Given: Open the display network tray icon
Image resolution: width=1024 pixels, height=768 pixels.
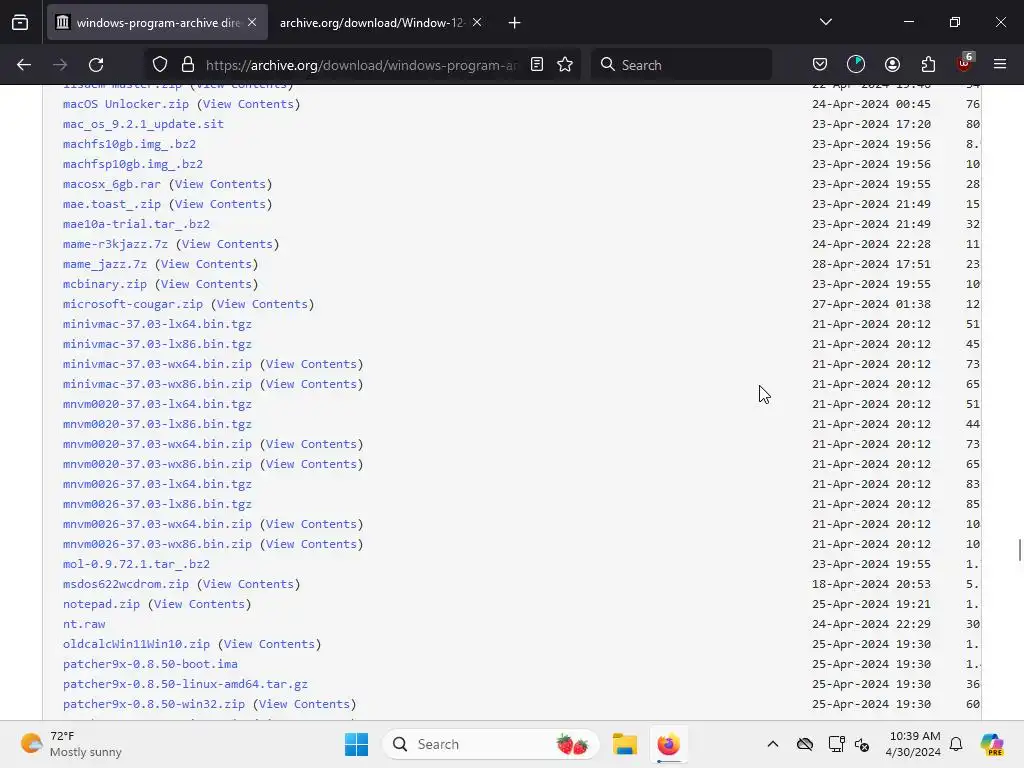Looking at the screenshot, I should pos(837,744).
